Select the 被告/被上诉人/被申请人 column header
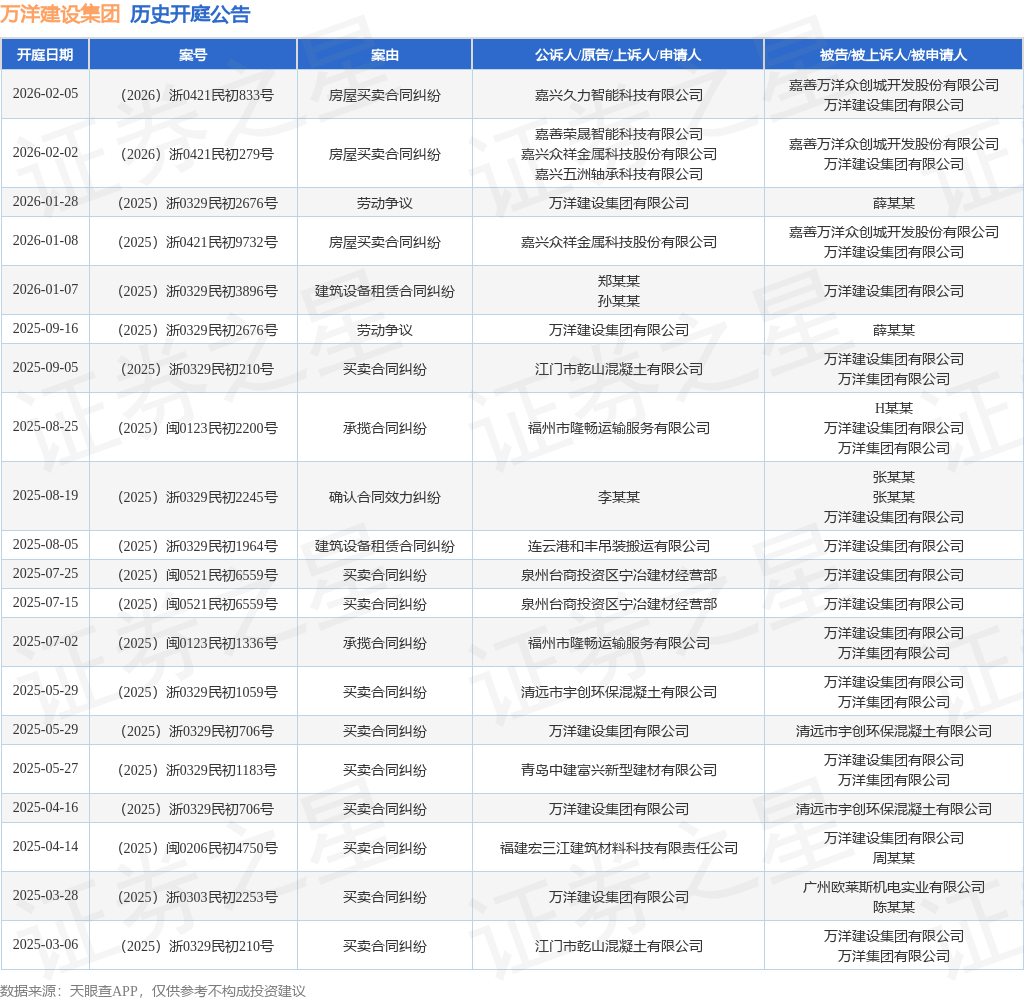 (x=893, y=55)
